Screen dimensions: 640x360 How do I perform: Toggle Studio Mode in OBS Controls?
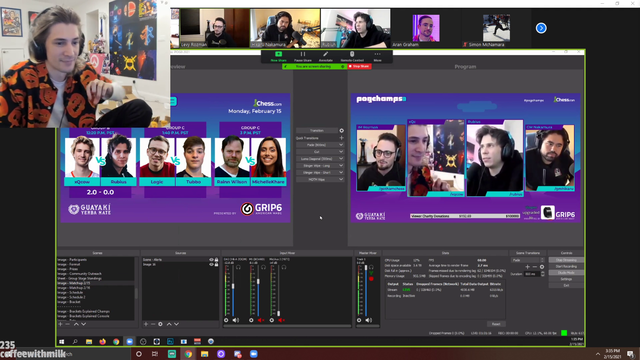point(566,273)
